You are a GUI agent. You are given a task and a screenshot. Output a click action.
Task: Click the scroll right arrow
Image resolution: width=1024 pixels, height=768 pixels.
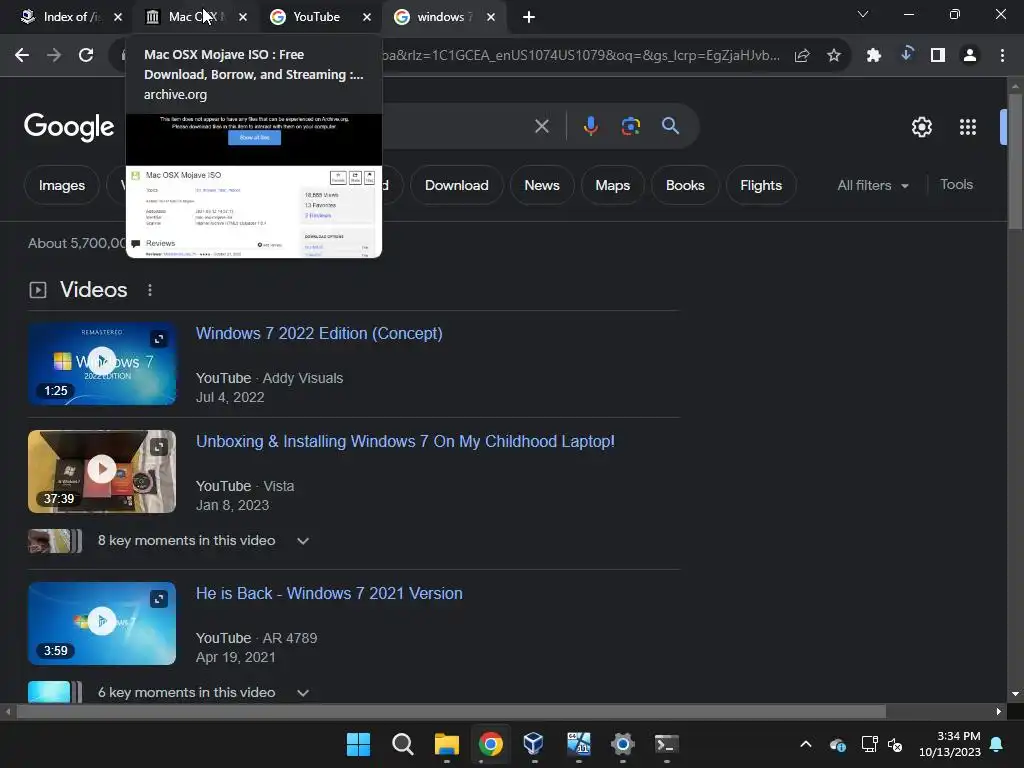tap(999, 711)
